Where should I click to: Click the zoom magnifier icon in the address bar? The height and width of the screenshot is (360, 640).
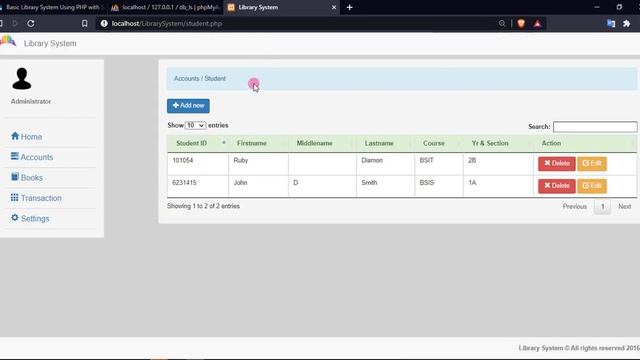pos(502,24)
